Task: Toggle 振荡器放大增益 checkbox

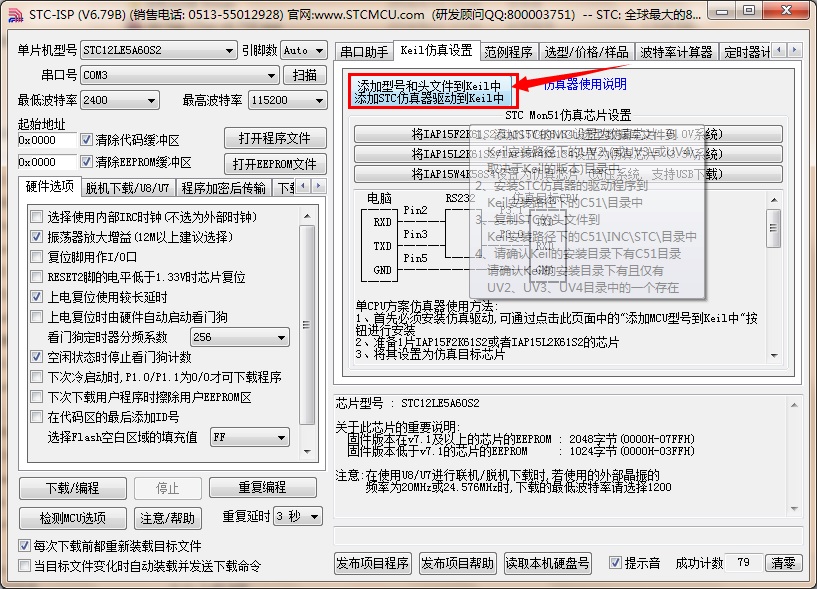Action: pos(36,237)
